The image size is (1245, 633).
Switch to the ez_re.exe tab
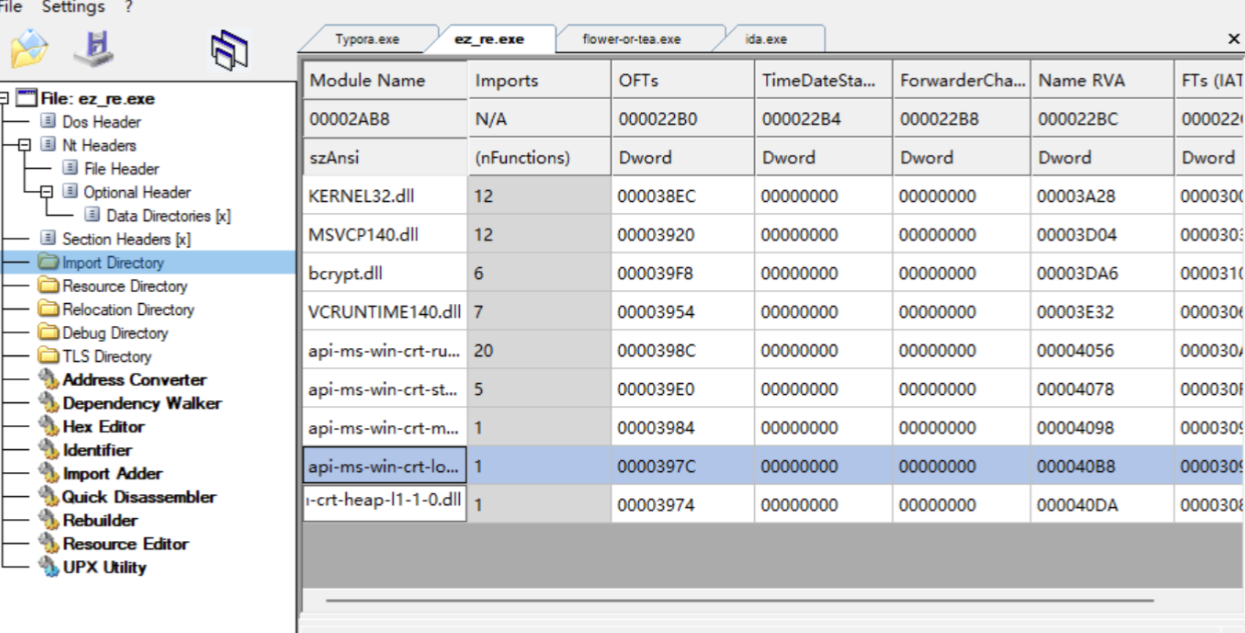[489, 39]
